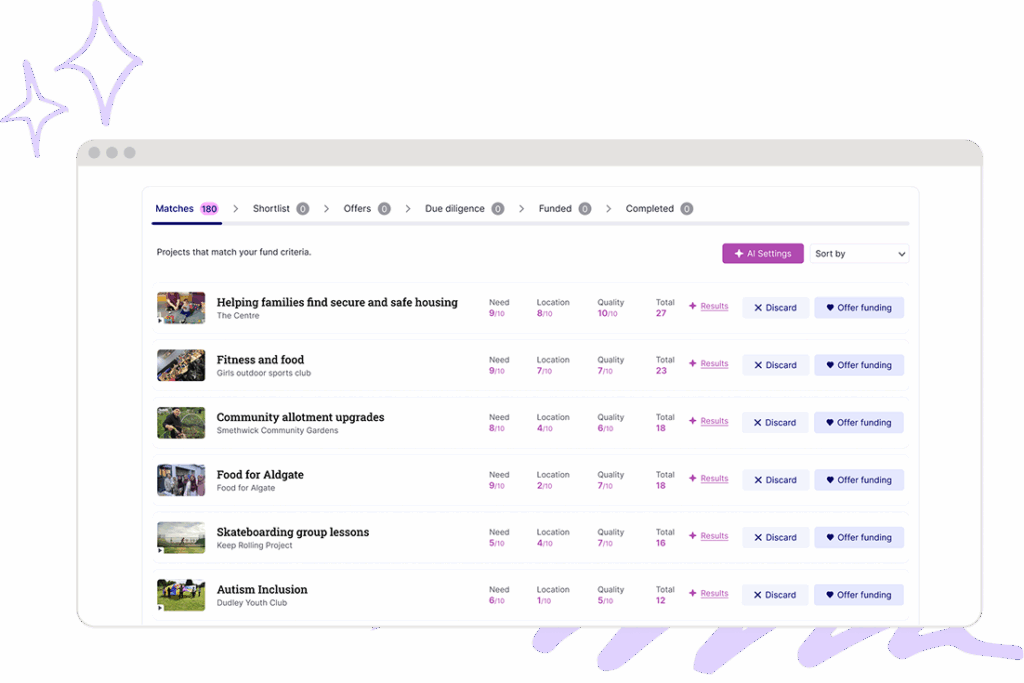Click the Funded count badge

(x=584, y=209)
